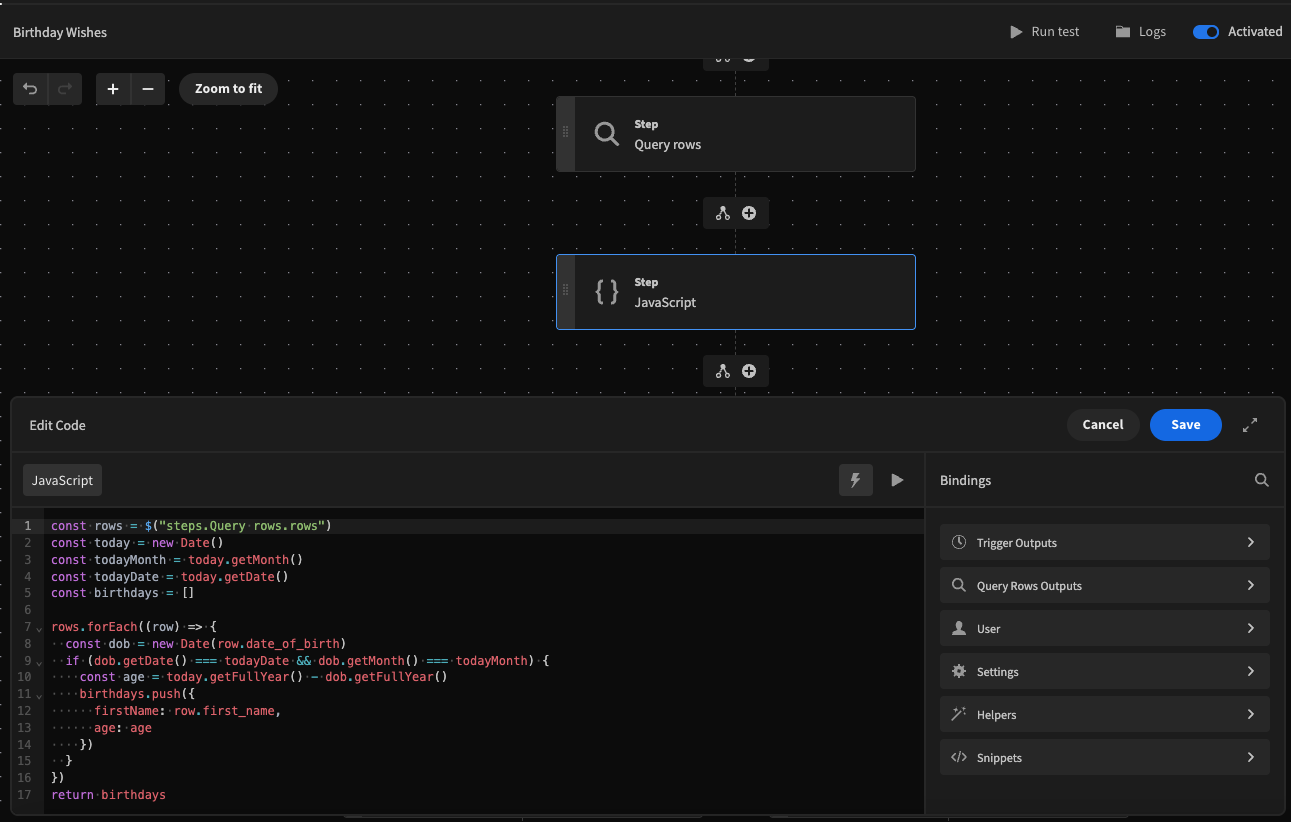Image resolution: width=1291 pixels, height=822 pixels.
Task: Select the Query rows step node
Action: 736,134
